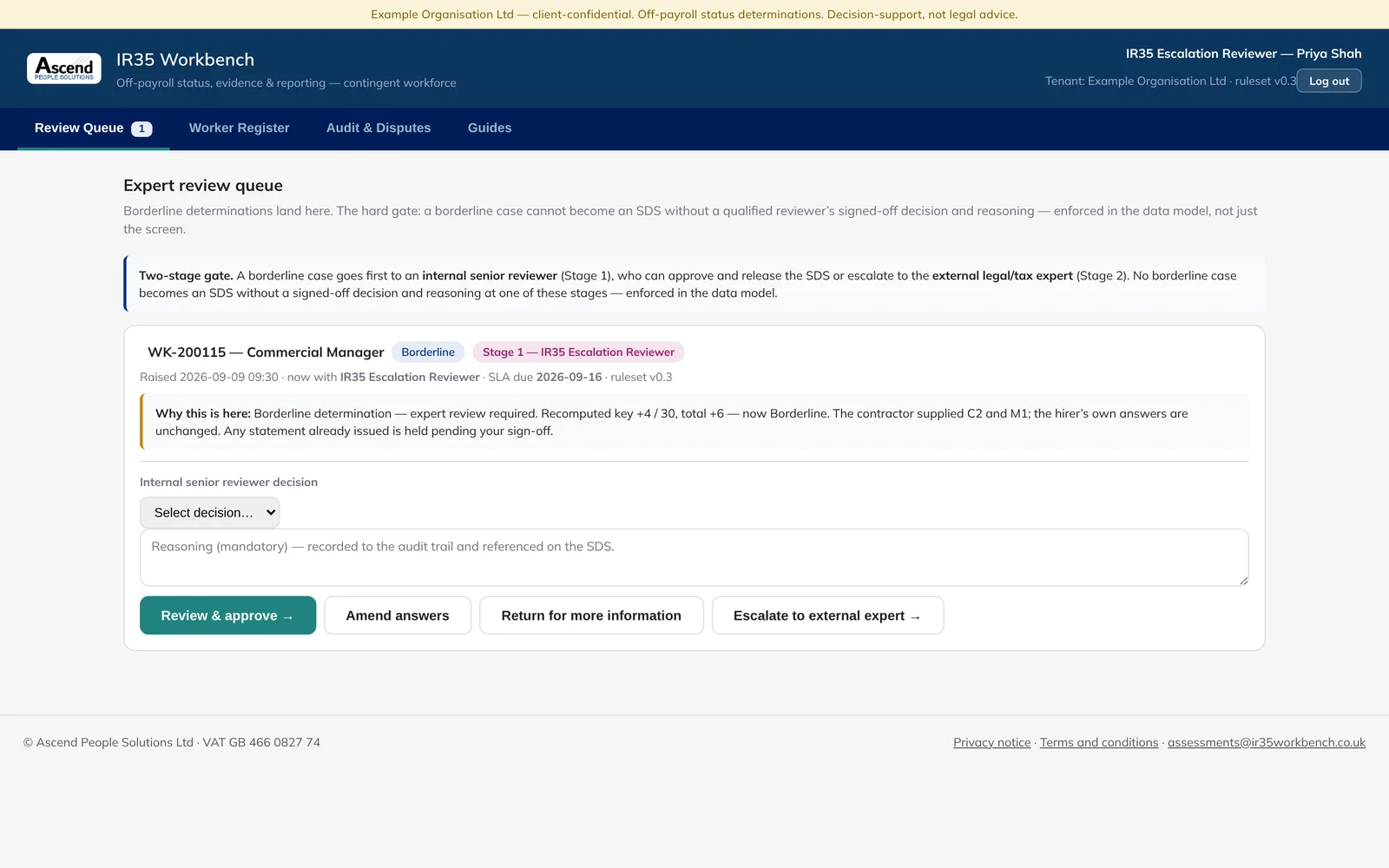
Task: Open the Guides tab
Action: (x=490, y=128)
